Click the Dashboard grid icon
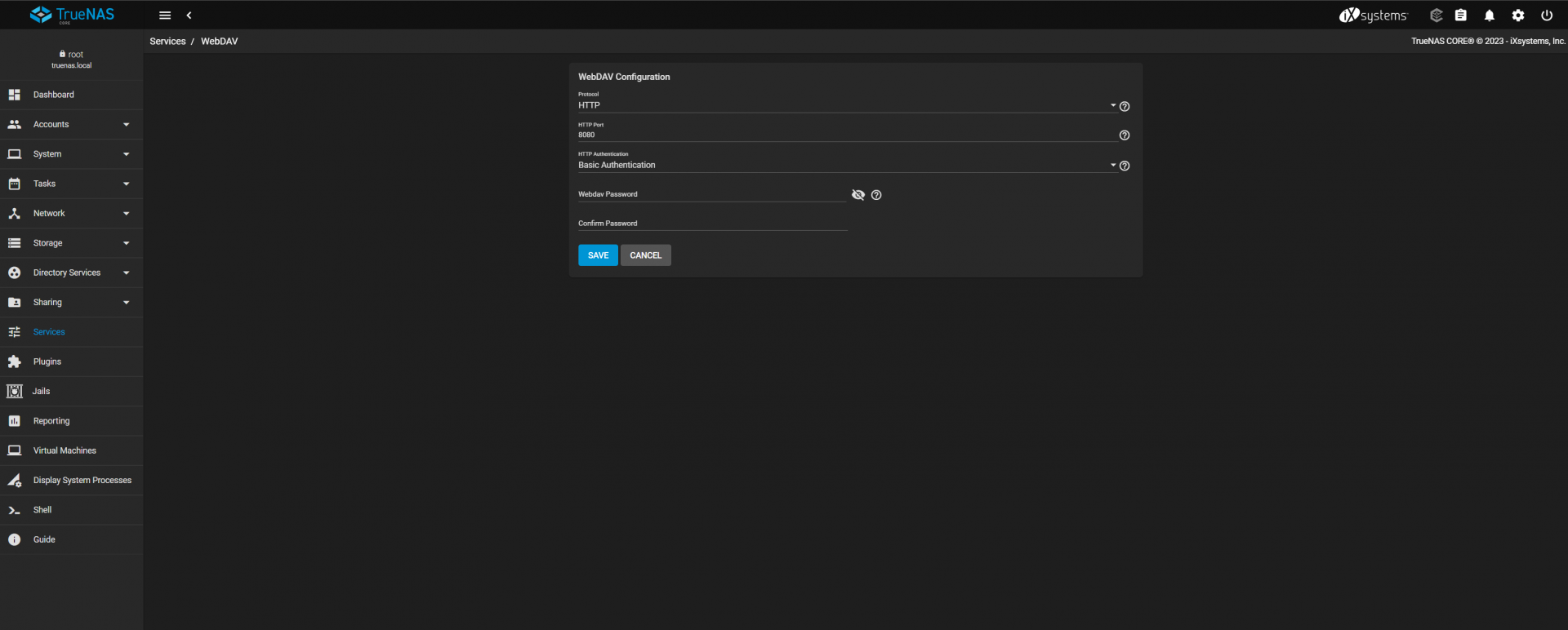The height and width of the screenshot is (630, 1568). [x=15, y=95]
